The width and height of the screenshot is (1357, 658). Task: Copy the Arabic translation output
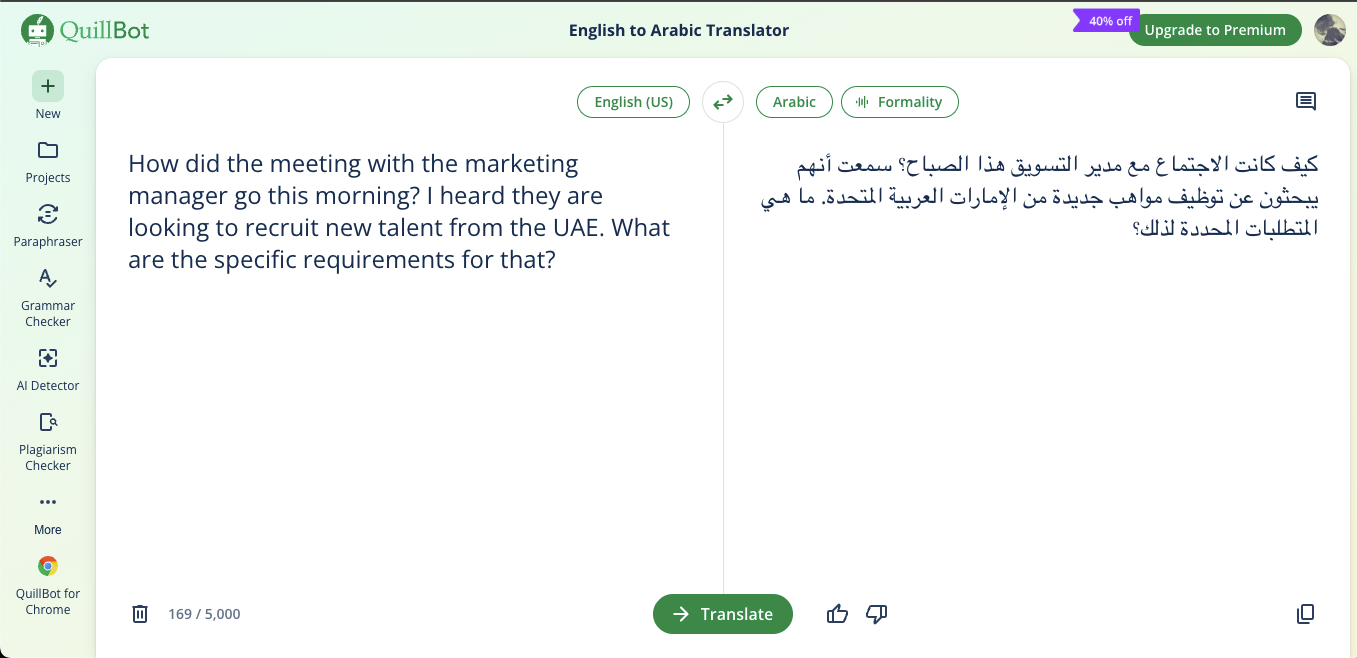pos(1305,613)
